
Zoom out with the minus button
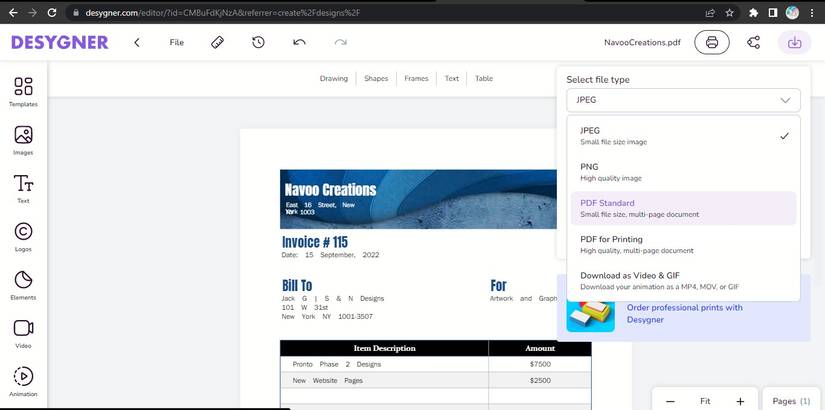(x=670, y=401)
